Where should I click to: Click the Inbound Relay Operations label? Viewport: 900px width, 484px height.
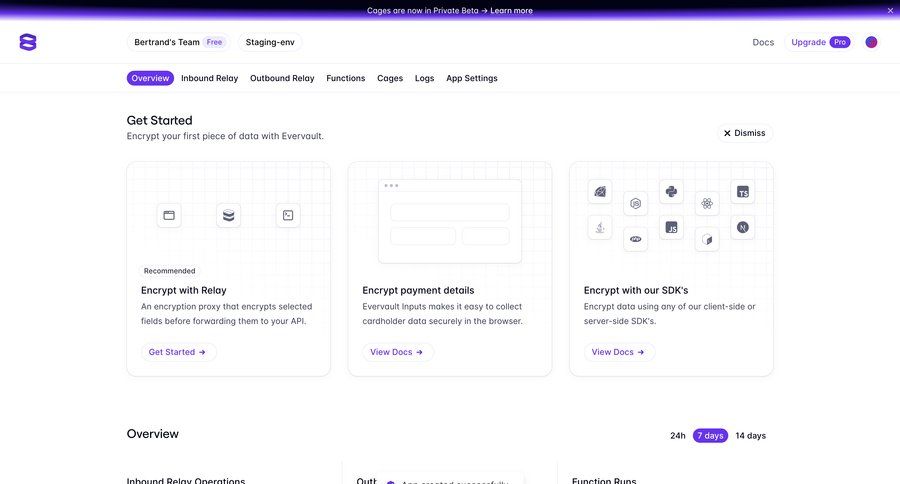click(186, 480)
